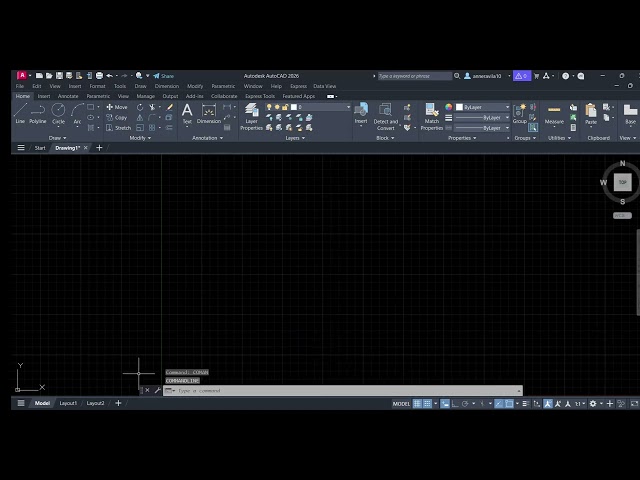Viewport: 640px width, 480px height.
Task: Open the linetype ByLayer dropdown
Action: click(482, 128)
